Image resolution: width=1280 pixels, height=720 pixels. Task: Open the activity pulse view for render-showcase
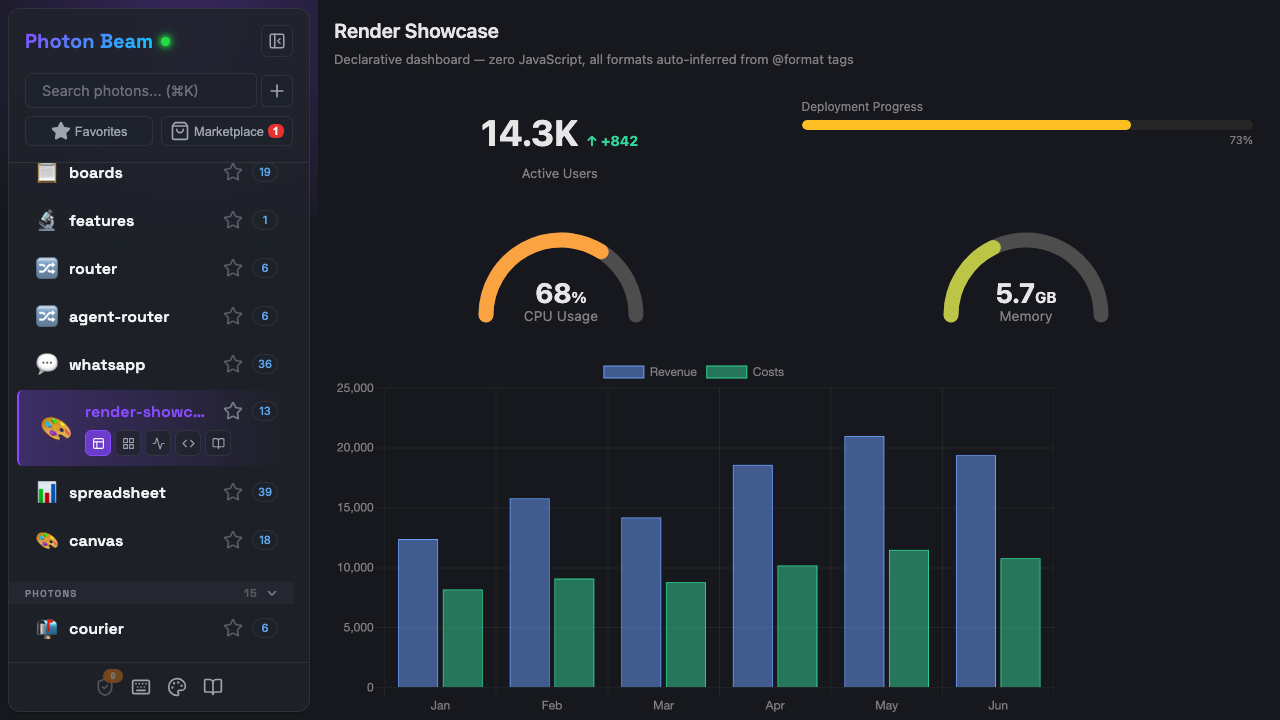158,443
